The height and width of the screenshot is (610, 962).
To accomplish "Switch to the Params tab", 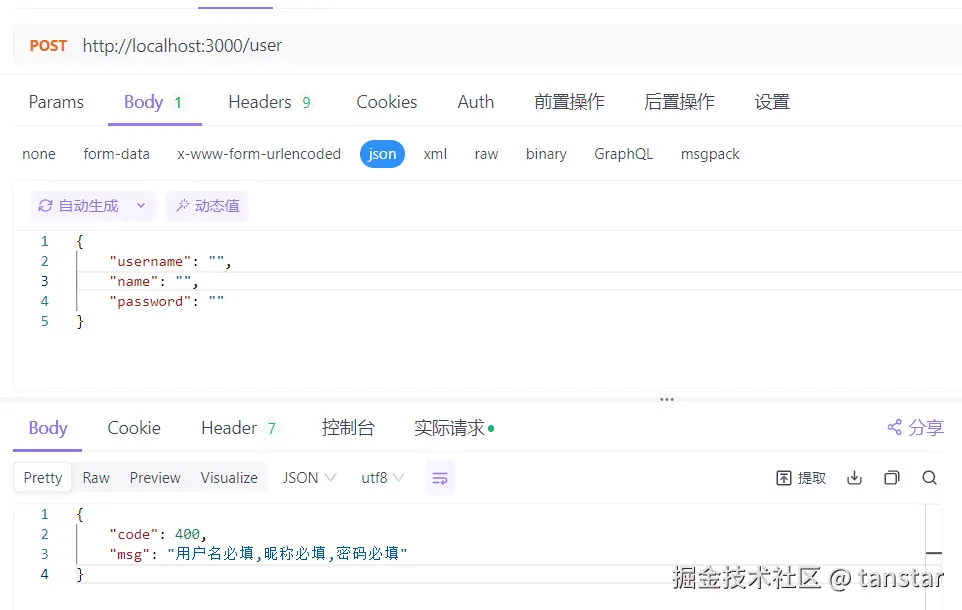I will [56, 102].
